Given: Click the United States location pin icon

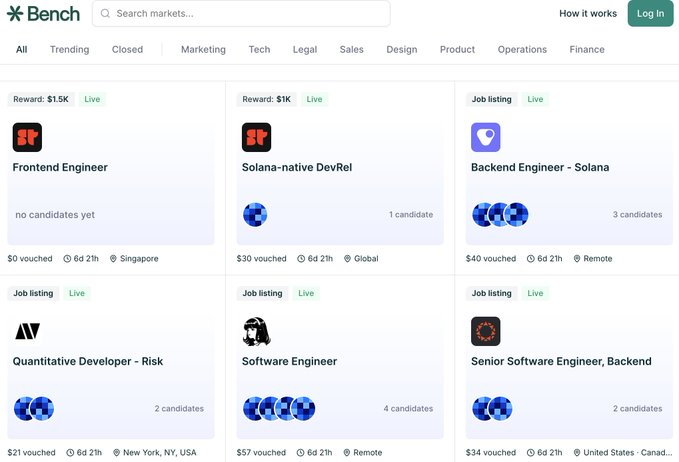Looking at the screenshot, I should coord(577,452).
